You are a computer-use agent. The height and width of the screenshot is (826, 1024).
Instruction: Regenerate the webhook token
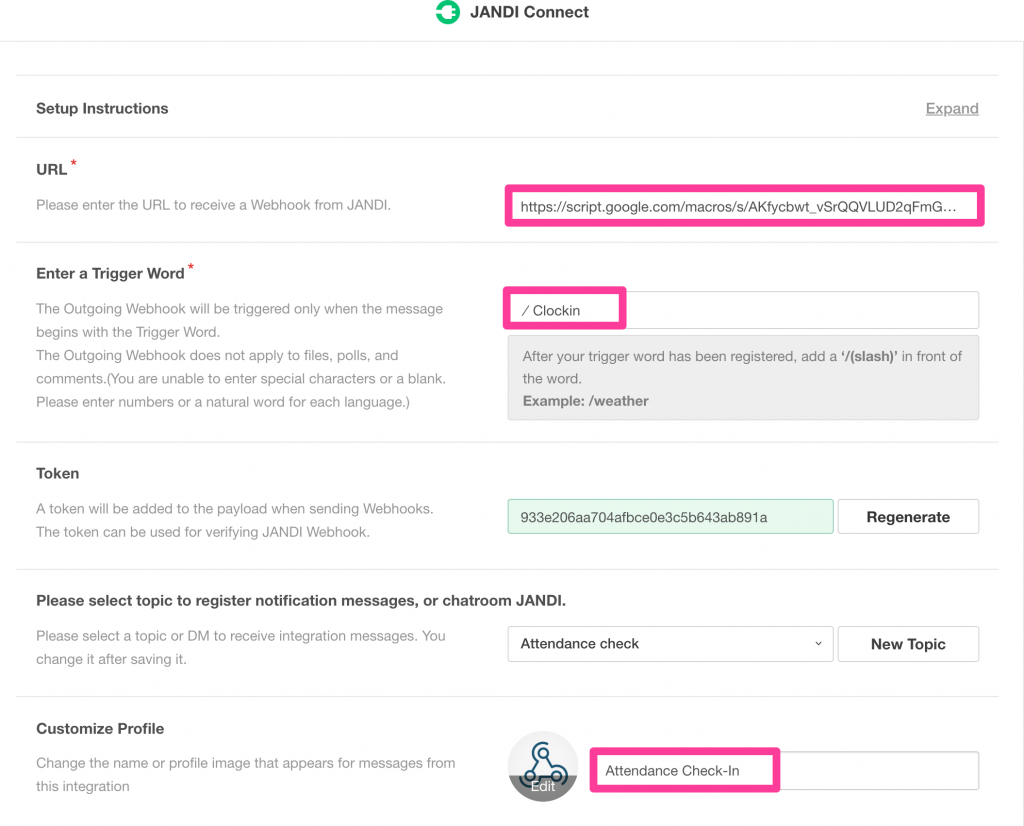pos(907,517)
